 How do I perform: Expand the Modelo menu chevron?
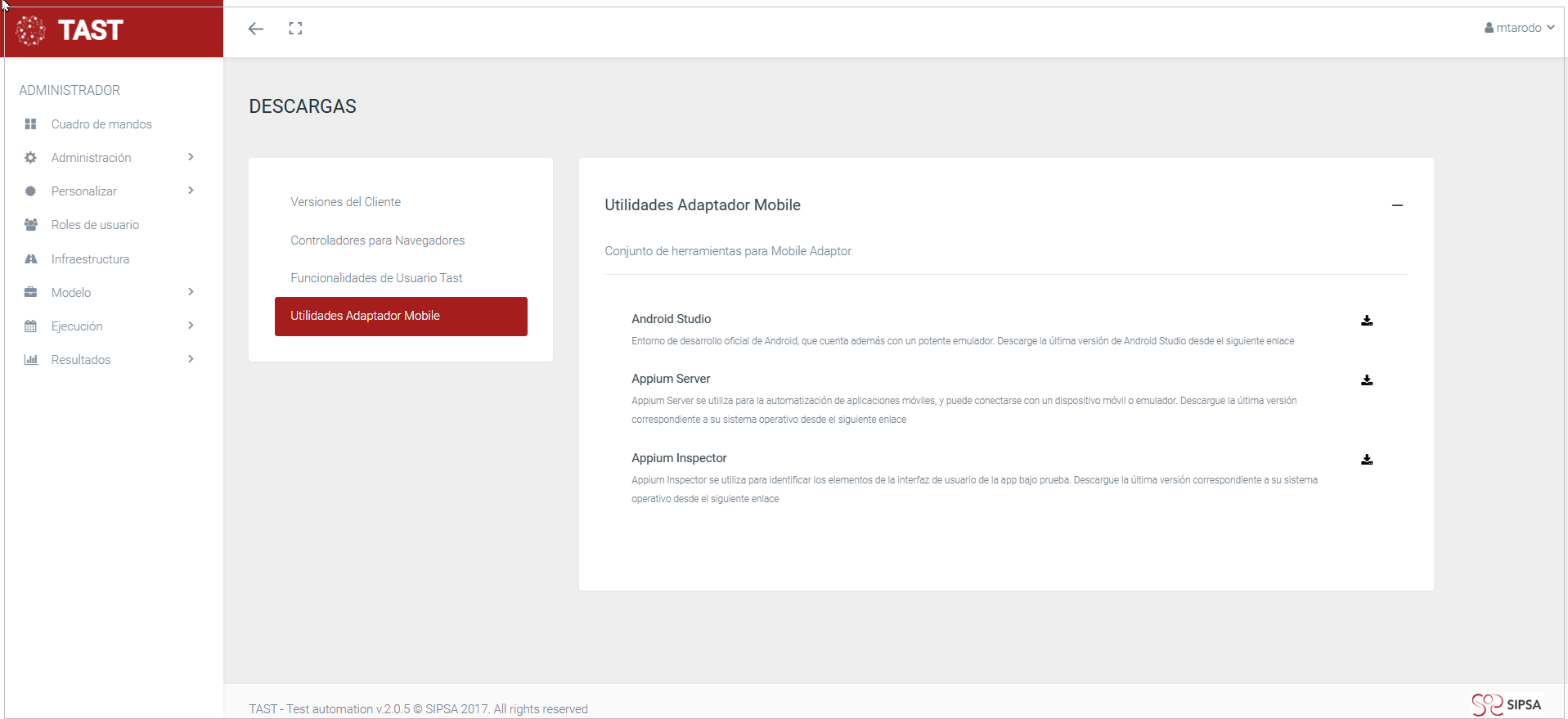click(x=191, y=292)
